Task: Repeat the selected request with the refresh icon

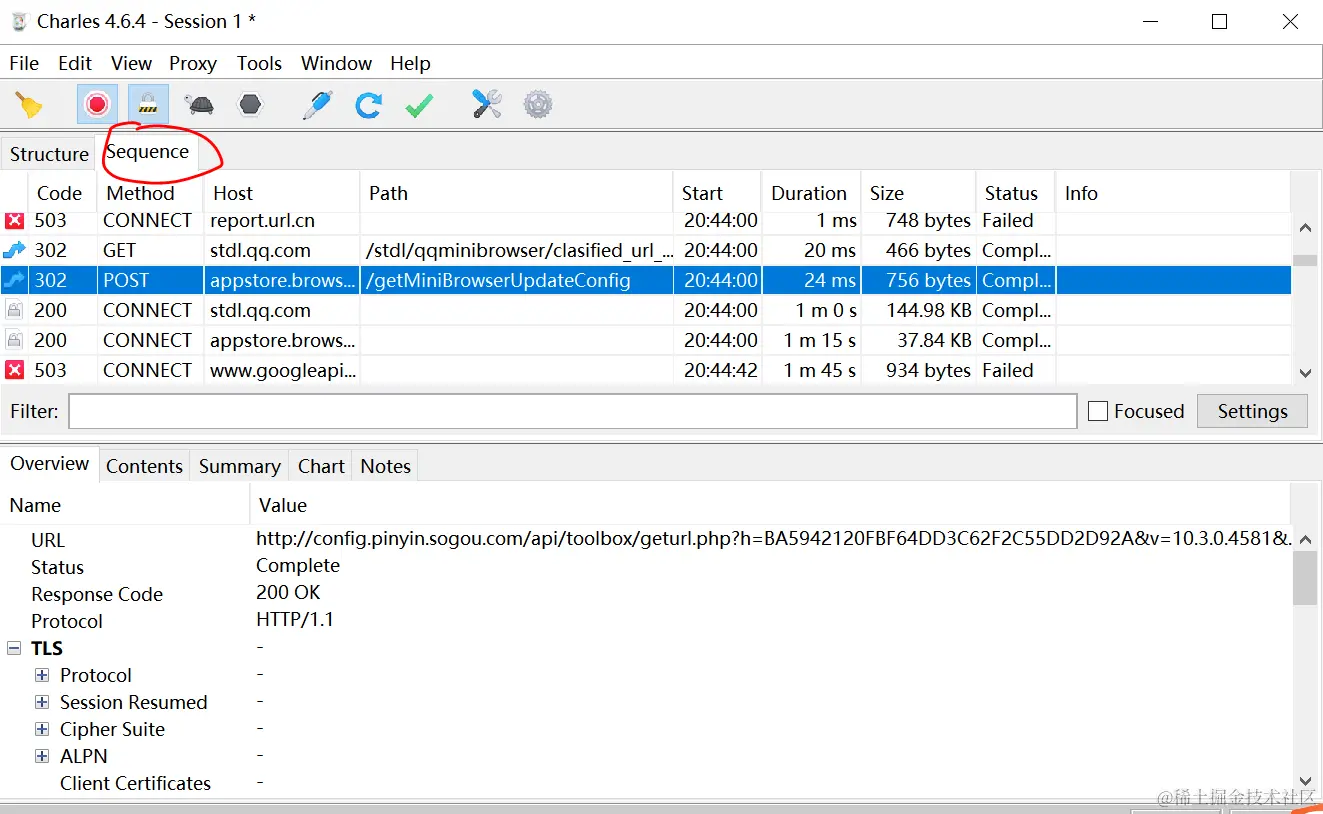Action: click(368, 104)
